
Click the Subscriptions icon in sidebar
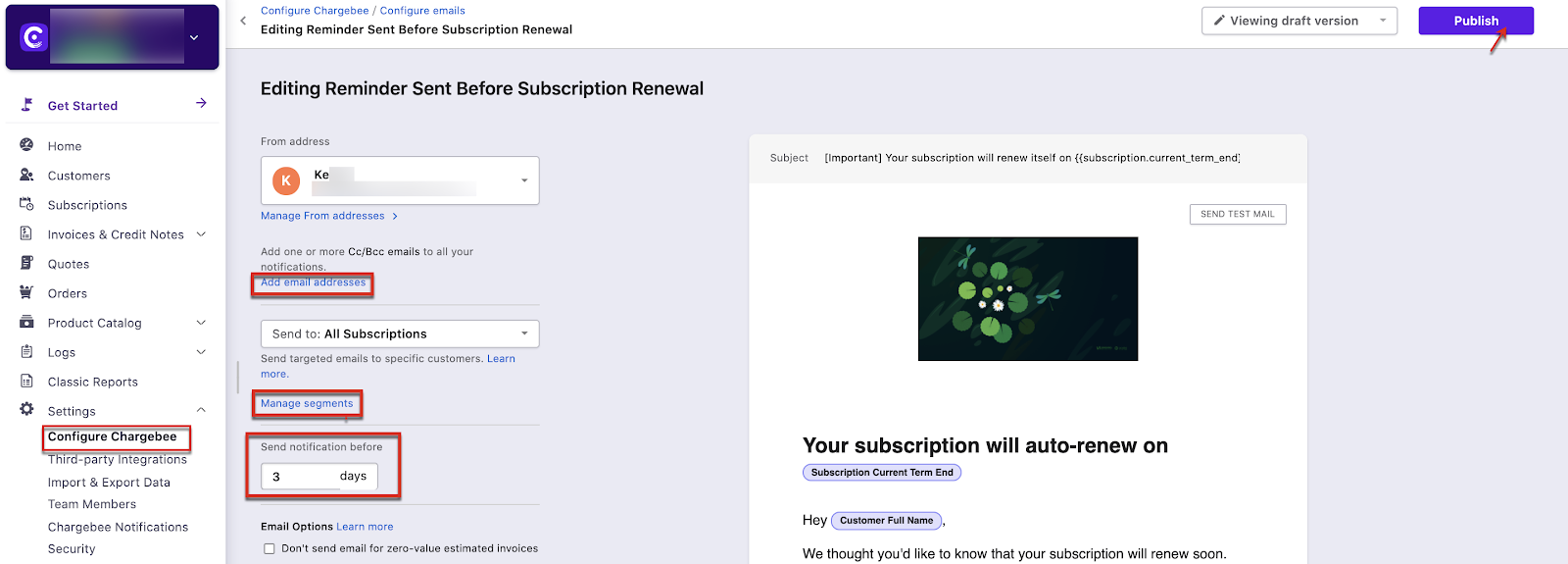coord(26,204)
